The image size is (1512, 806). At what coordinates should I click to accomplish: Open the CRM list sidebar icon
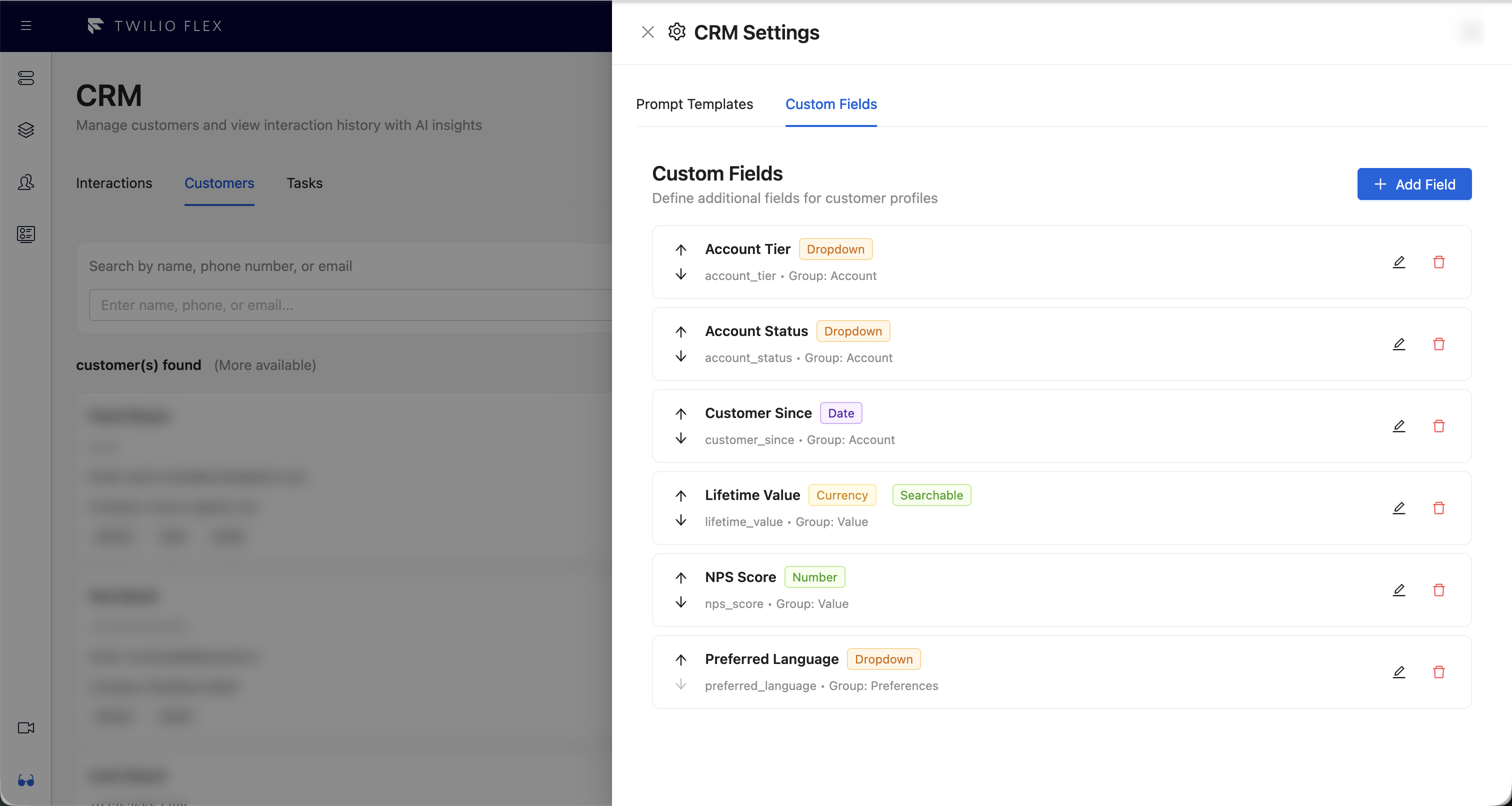26,234
